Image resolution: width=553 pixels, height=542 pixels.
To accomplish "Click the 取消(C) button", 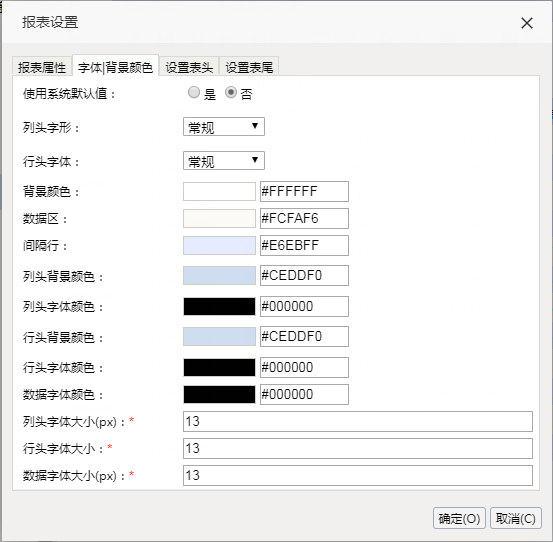I will [516, 518].
